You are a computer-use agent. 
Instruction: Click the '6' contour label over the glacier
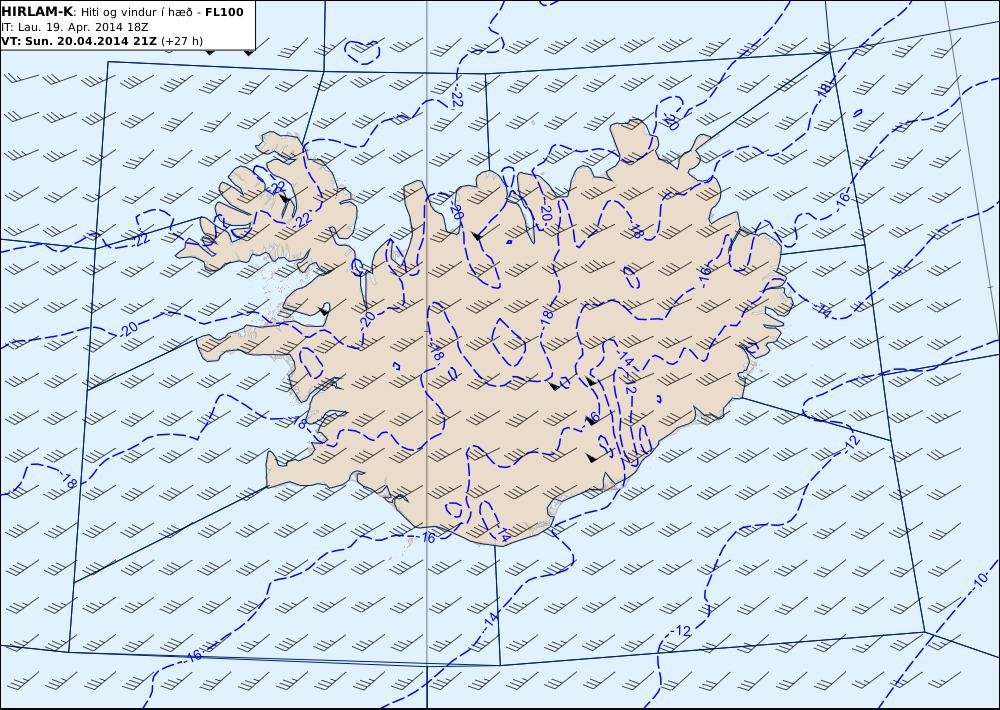pos(594,418)
